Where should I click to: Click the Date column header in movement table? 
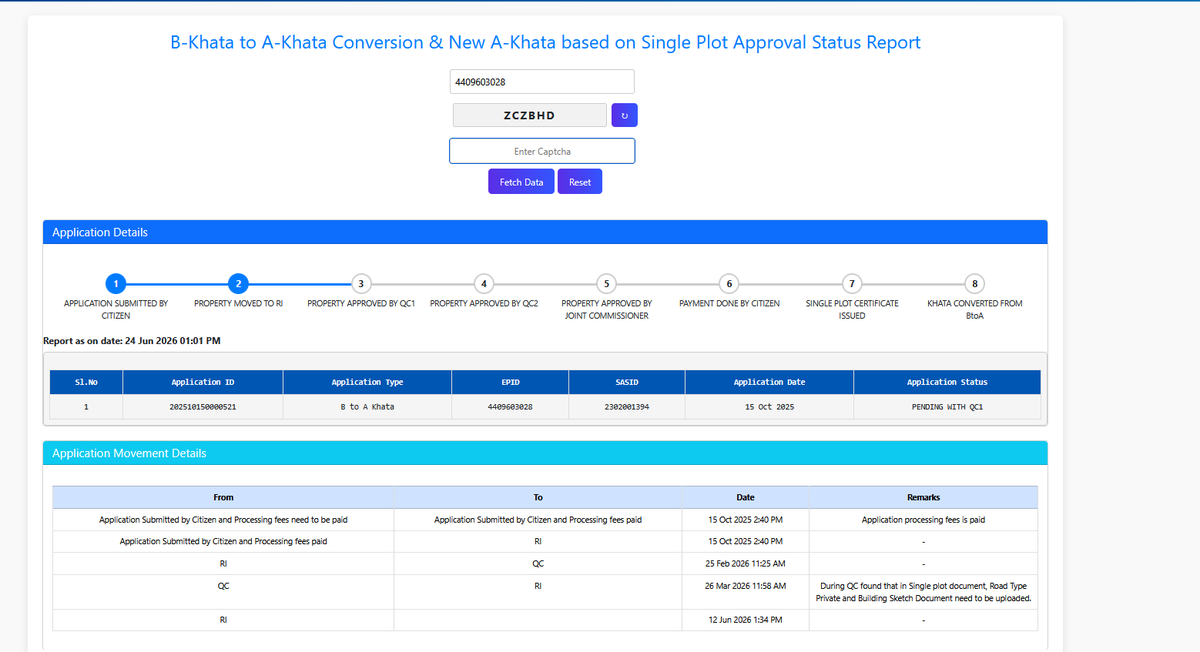(746, 497)
